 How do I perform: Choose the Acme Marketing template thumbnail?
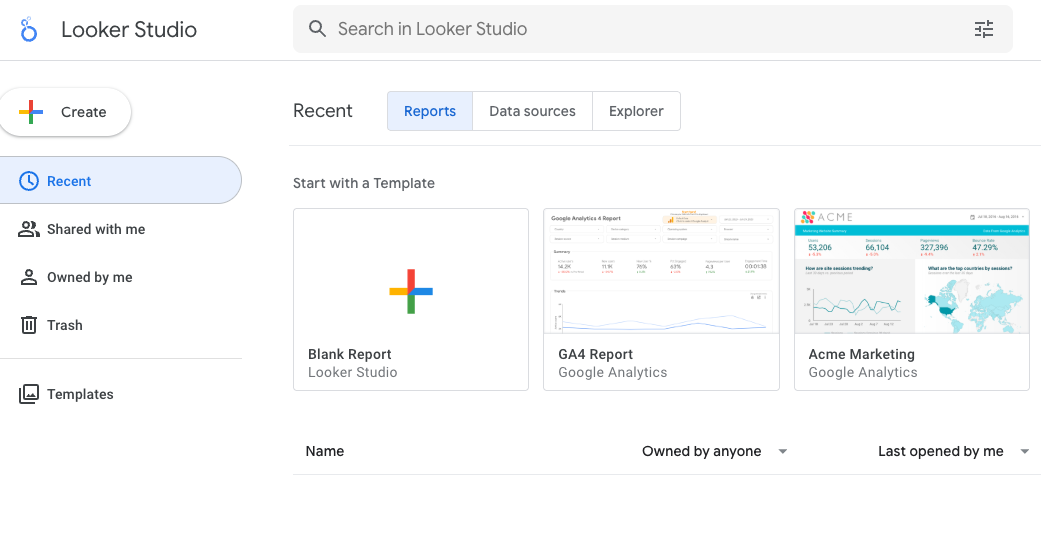click(x=911, y=272)
